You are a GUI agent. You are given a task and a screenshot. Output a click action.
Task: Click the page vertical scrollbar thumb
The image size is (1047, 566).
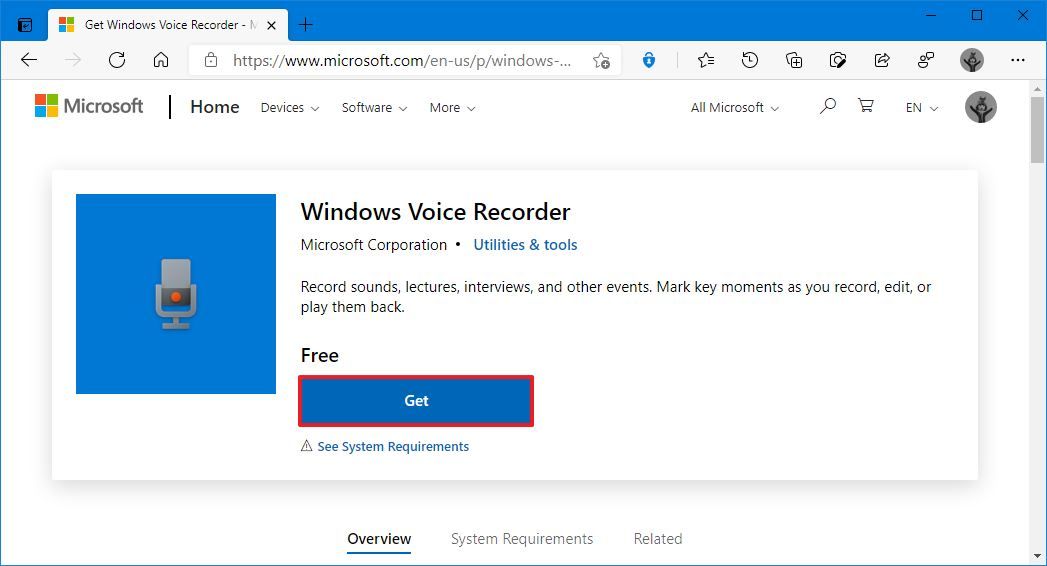pyautogui.click(x=1037, y=130)
